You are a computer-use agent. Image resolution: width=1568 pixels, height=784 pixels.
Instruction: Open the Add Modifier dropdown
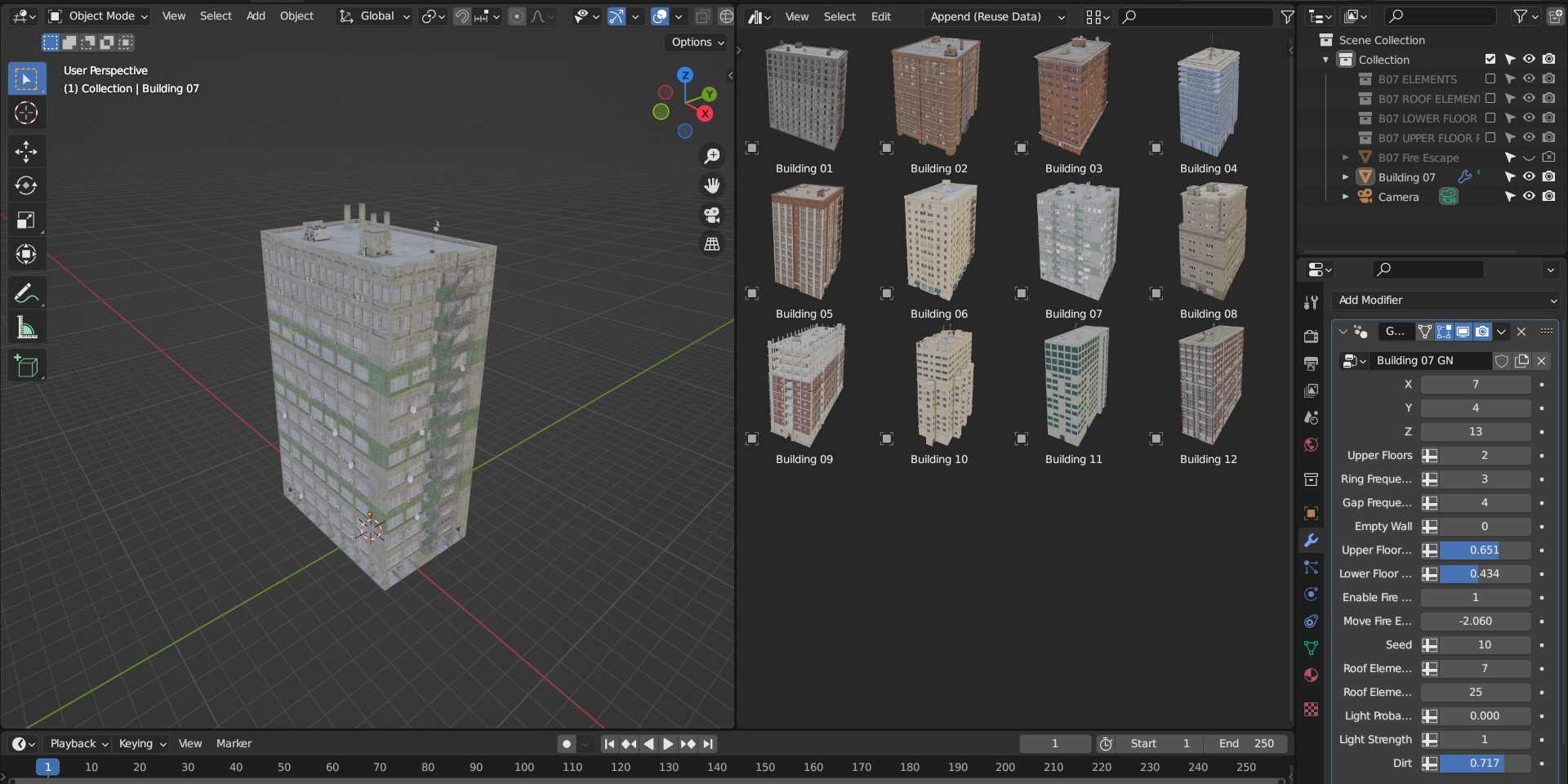click(x=1445, y=300)
